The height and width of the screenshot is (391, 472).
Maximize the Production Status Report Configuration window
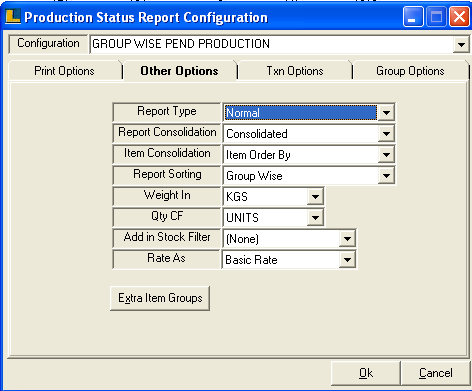click(x=436, y=17)
